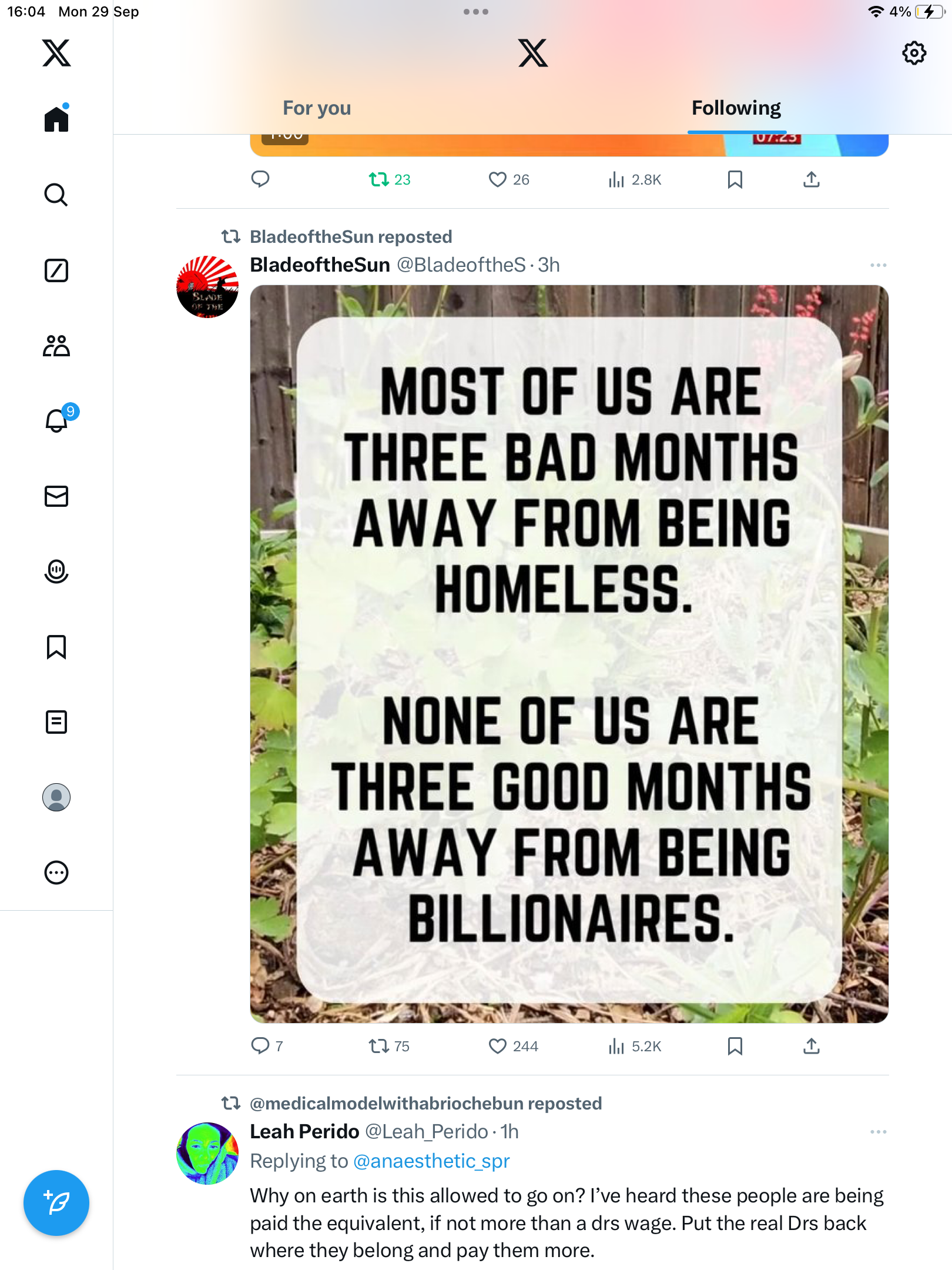
Task: Switch to the For you tab
Action: tap(317, 108)
